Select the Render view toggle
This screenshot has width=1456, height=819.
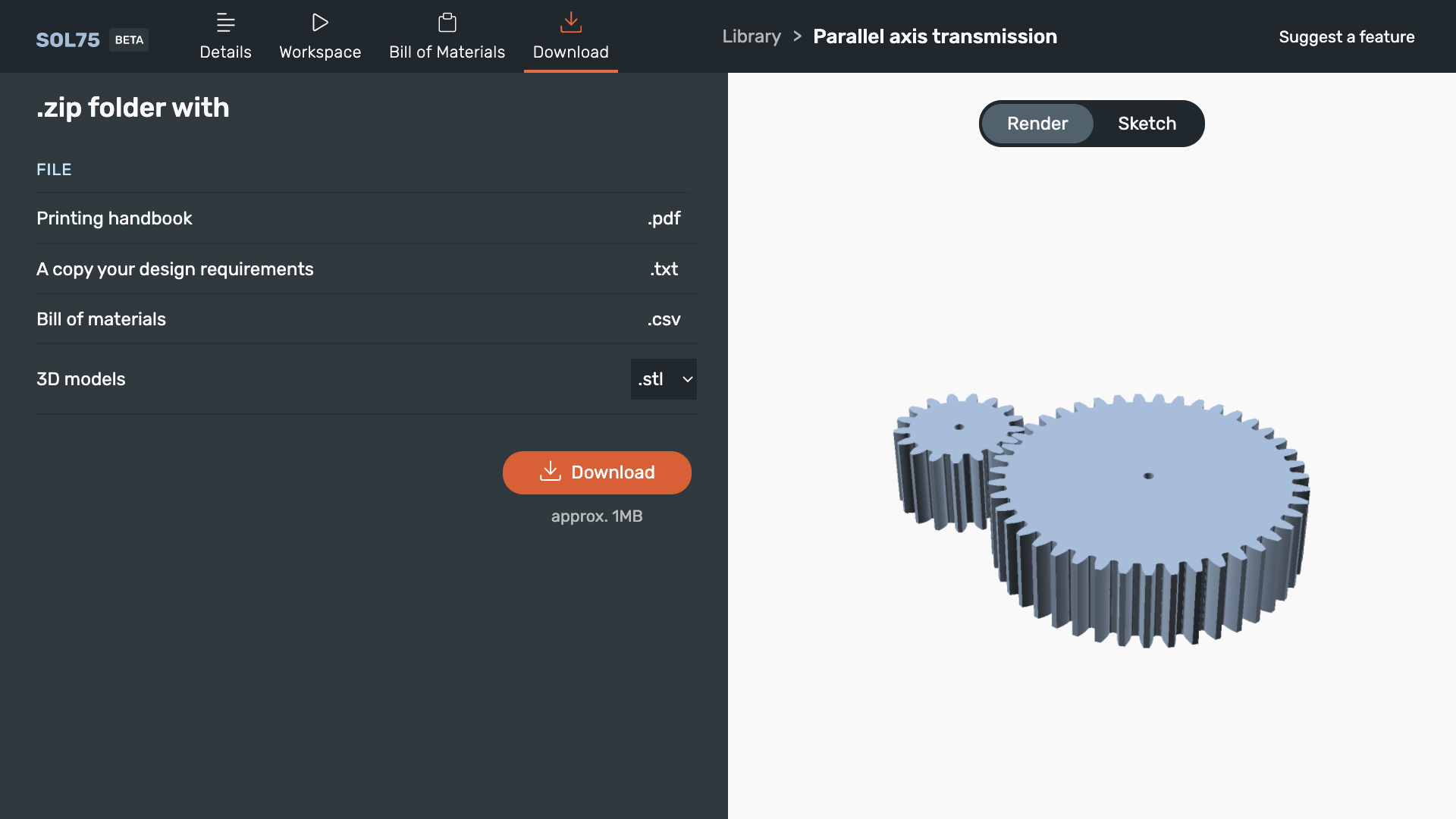click(1037, 124)
